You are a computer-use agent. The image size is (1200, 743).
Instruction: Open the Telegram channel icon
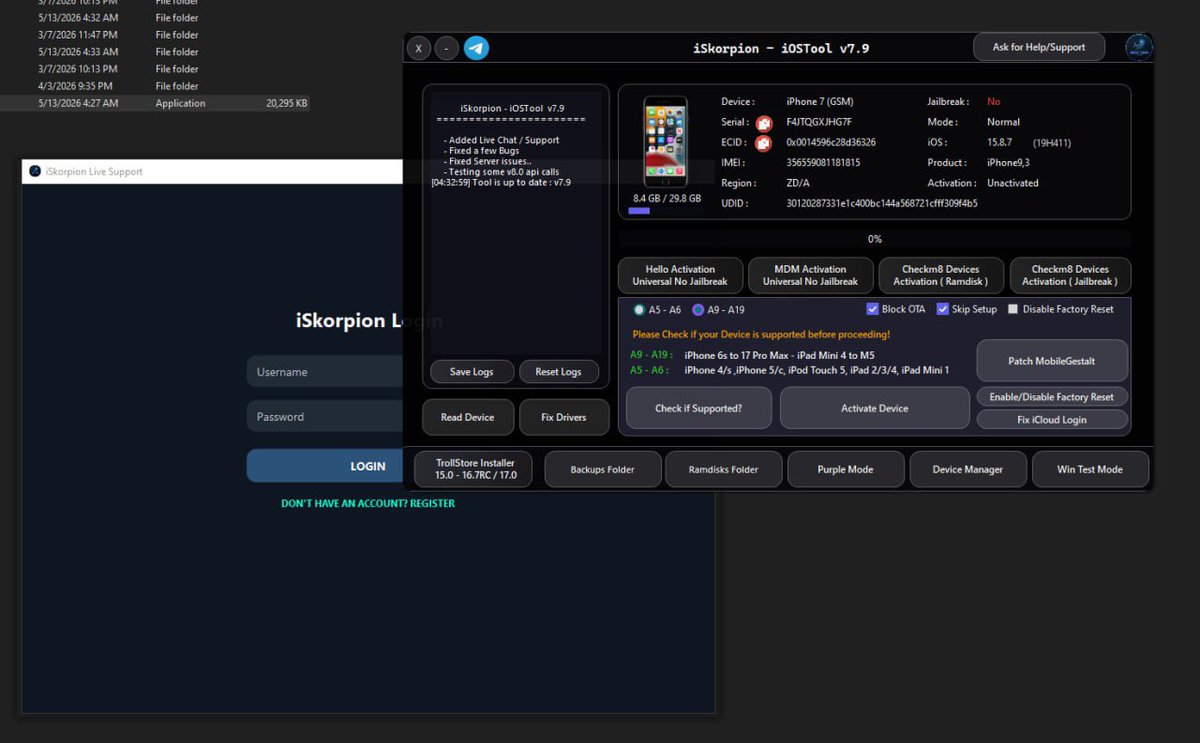tap(476, 48)
